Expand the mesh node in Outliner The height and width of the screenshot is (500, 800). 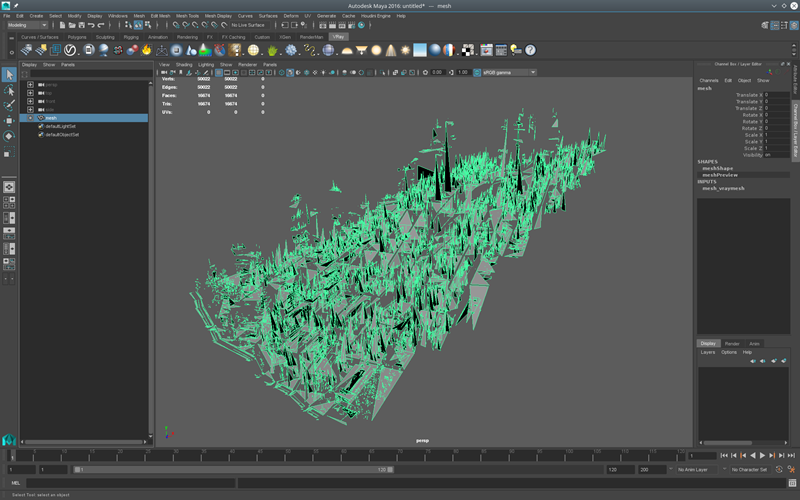31,118
